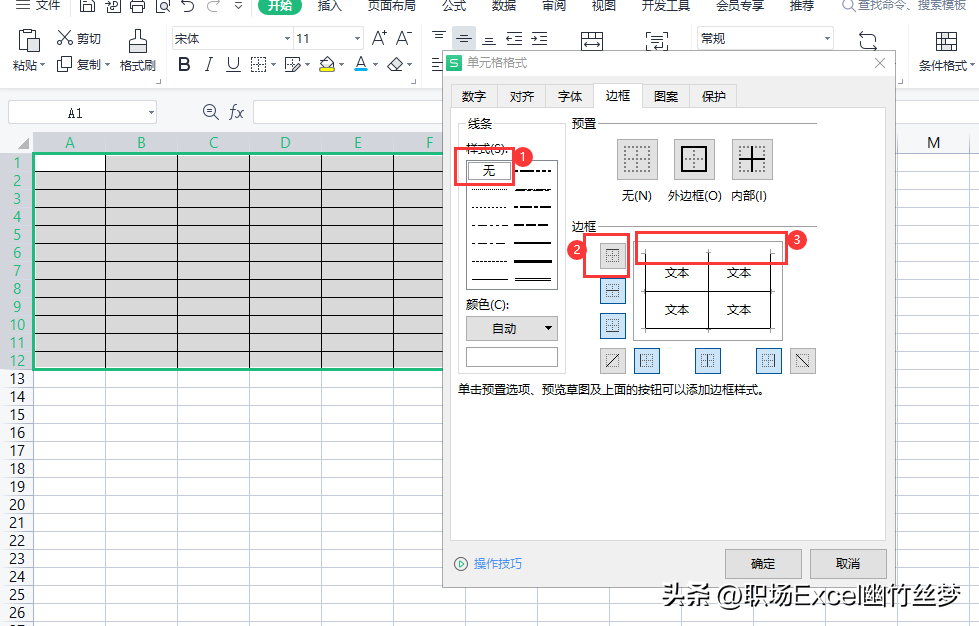Click the Bold B icon

tap(183, 65)
